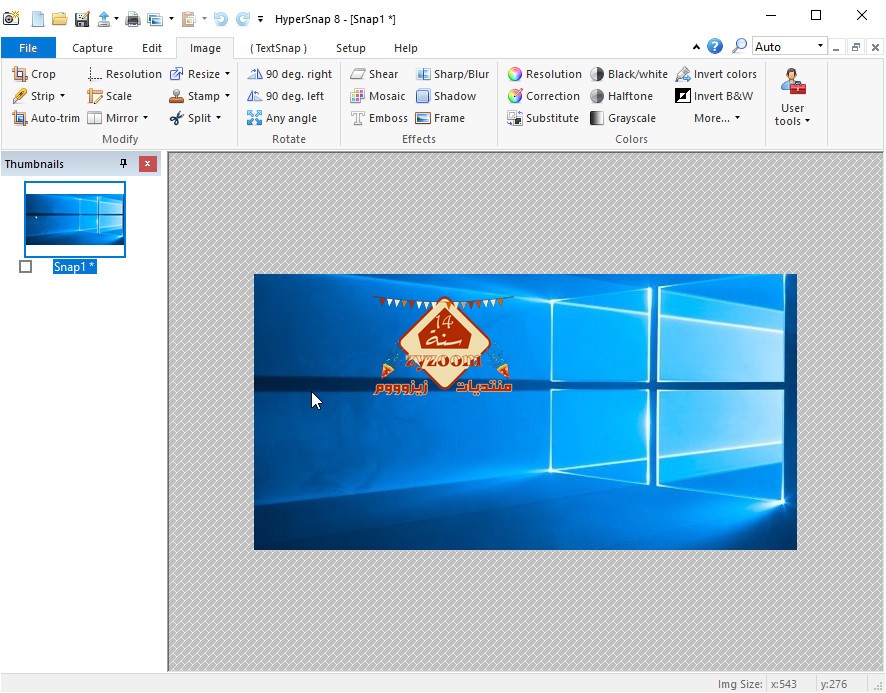
Task: Expand the Split dropdown arrow
Action: 218,118
